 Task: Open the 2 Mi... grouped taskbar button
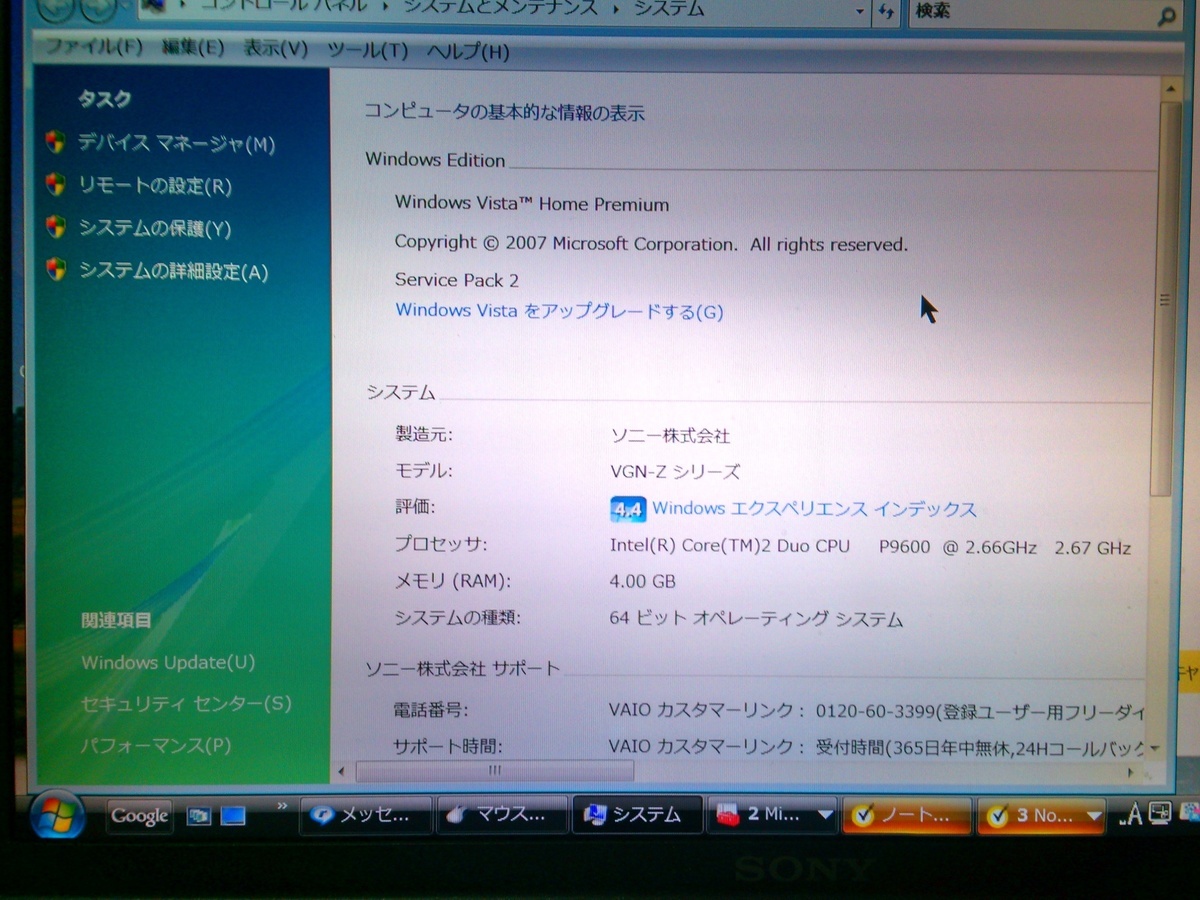tap(772, 815)
